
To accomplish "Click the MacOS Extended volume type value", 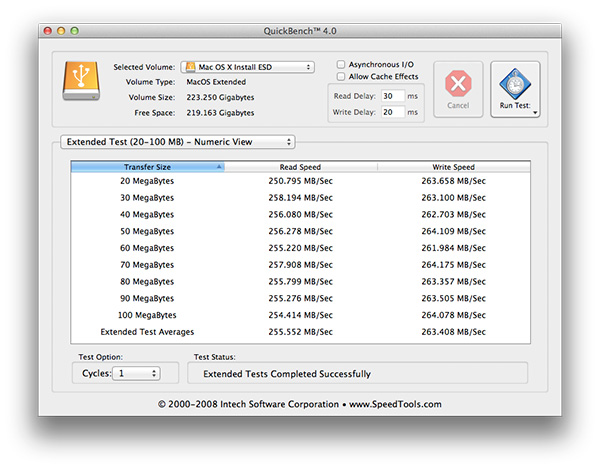I will [x=216, y=82].
